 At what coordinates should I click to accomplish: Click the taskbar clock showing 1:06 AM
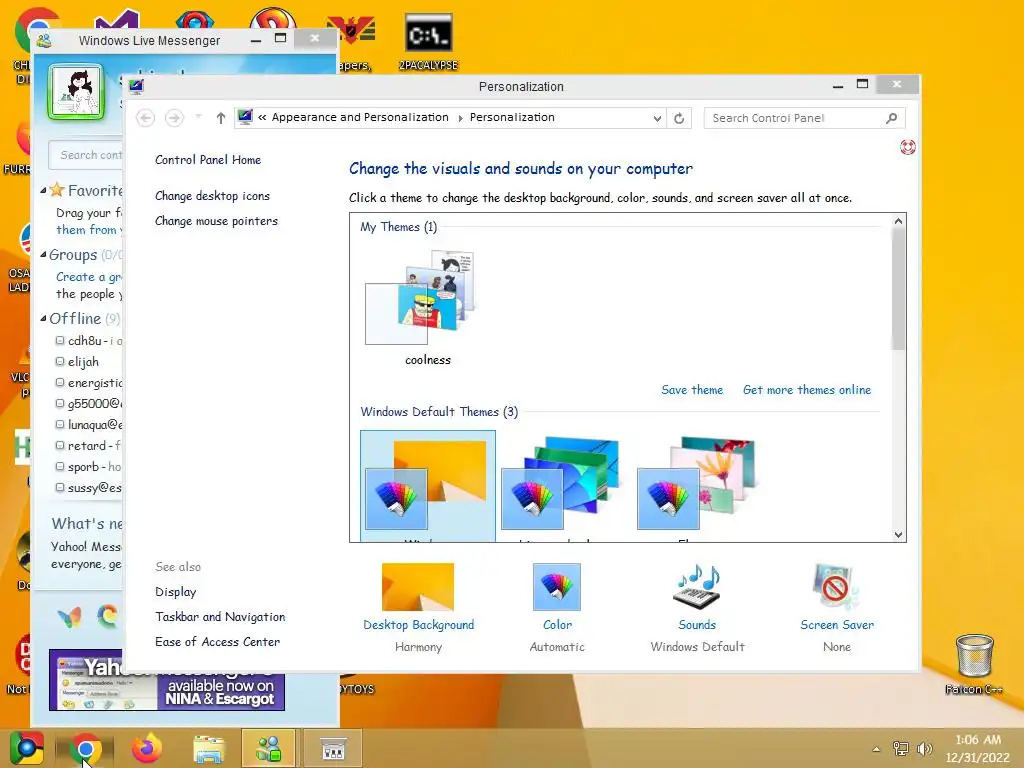[977, 748]
